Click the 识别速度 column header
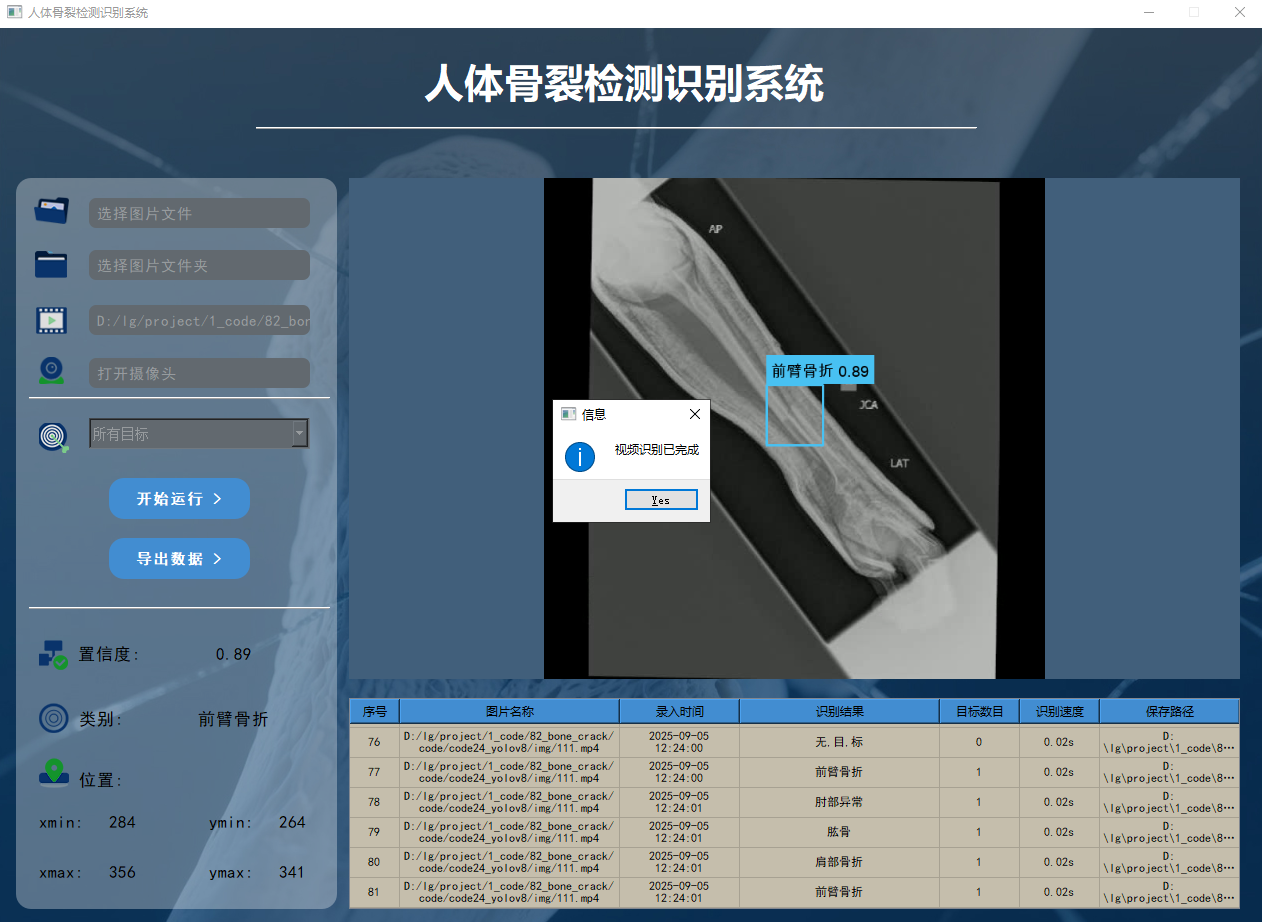The width and height of the screenshot is (1262, 922). pos(1060,711)
